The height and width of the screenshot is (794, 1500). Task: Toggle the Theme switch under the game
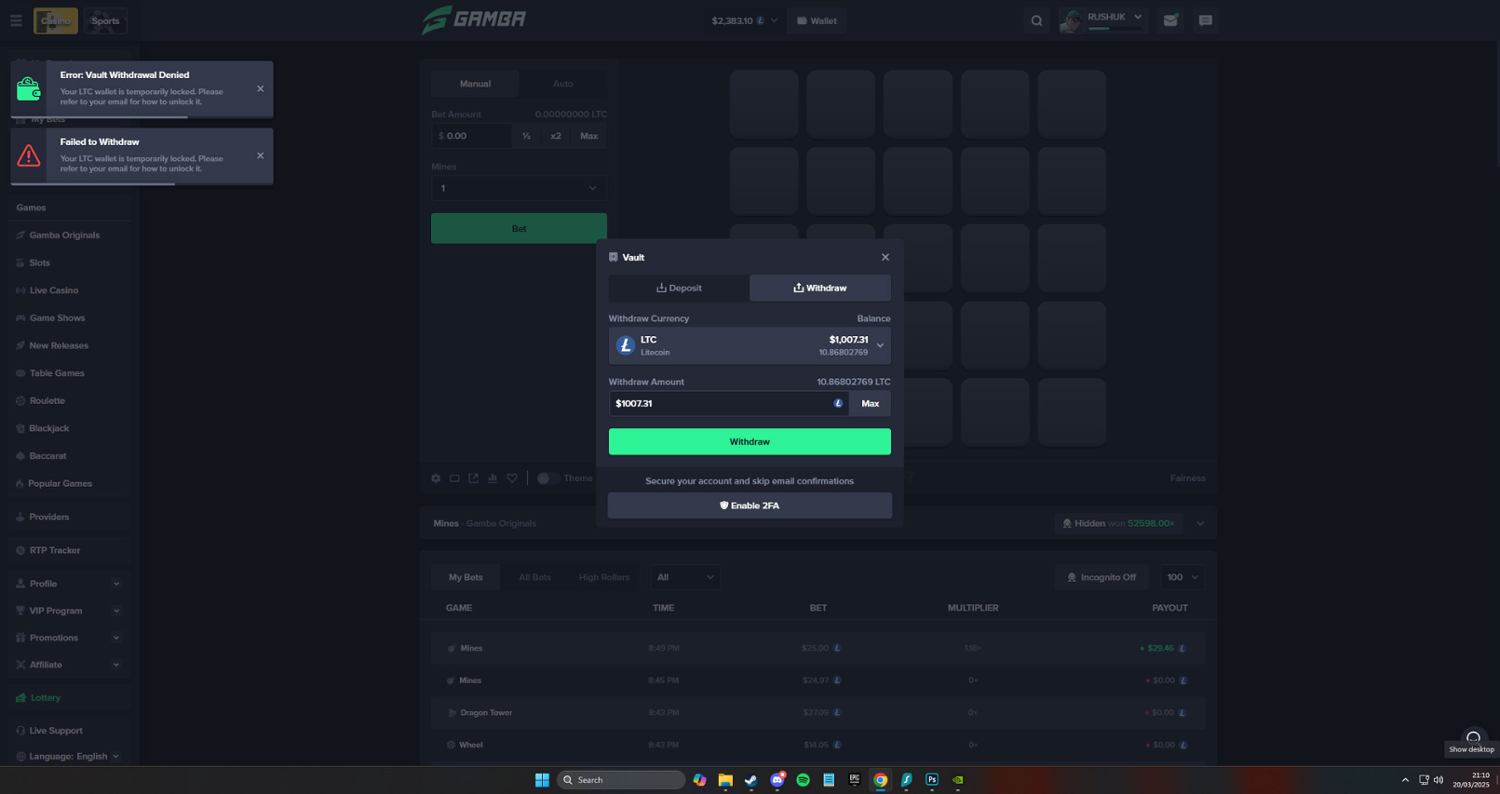[x=547, y=478]
